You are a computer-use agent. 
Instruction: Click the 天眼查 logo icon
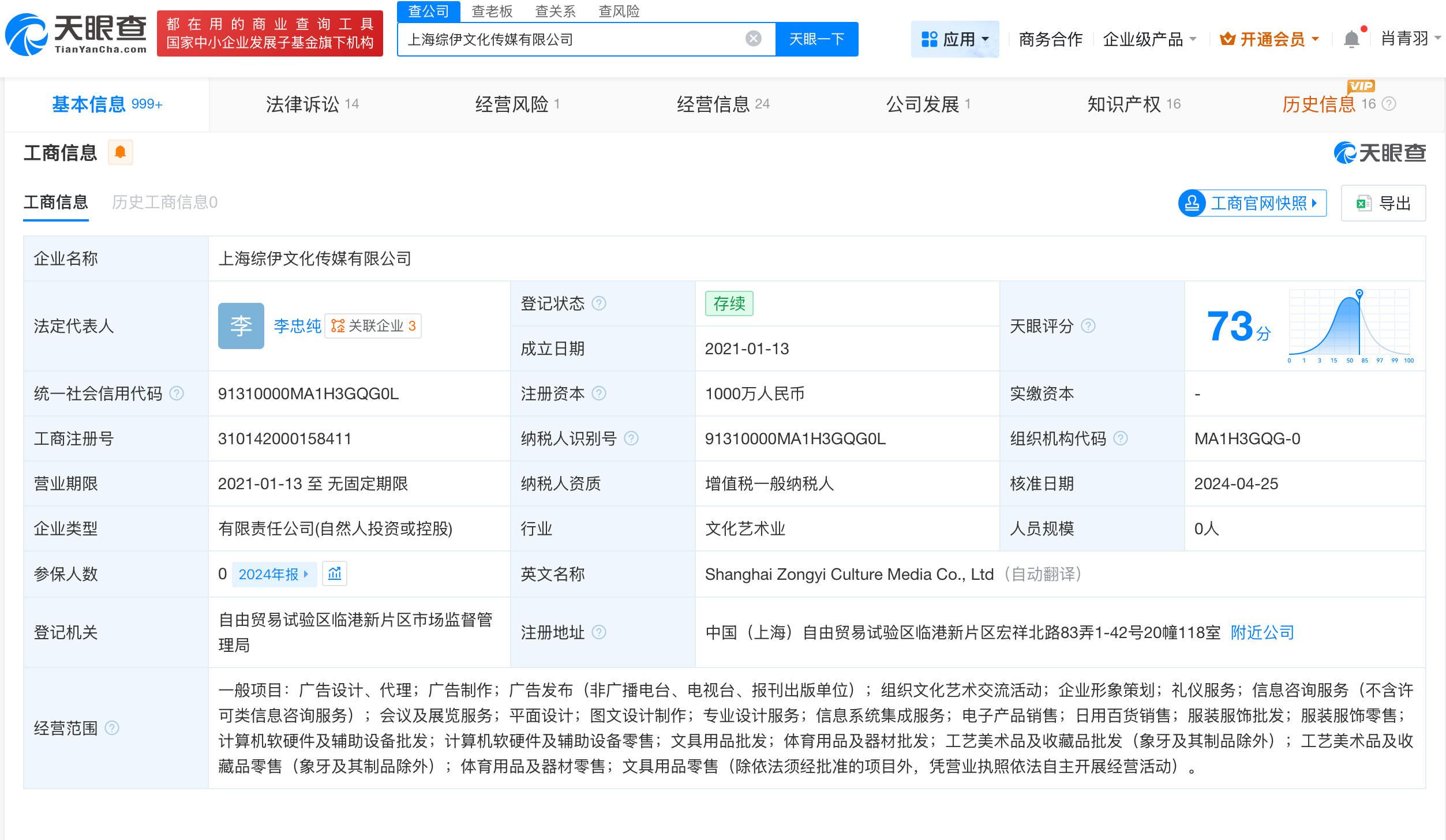point(27,35)
